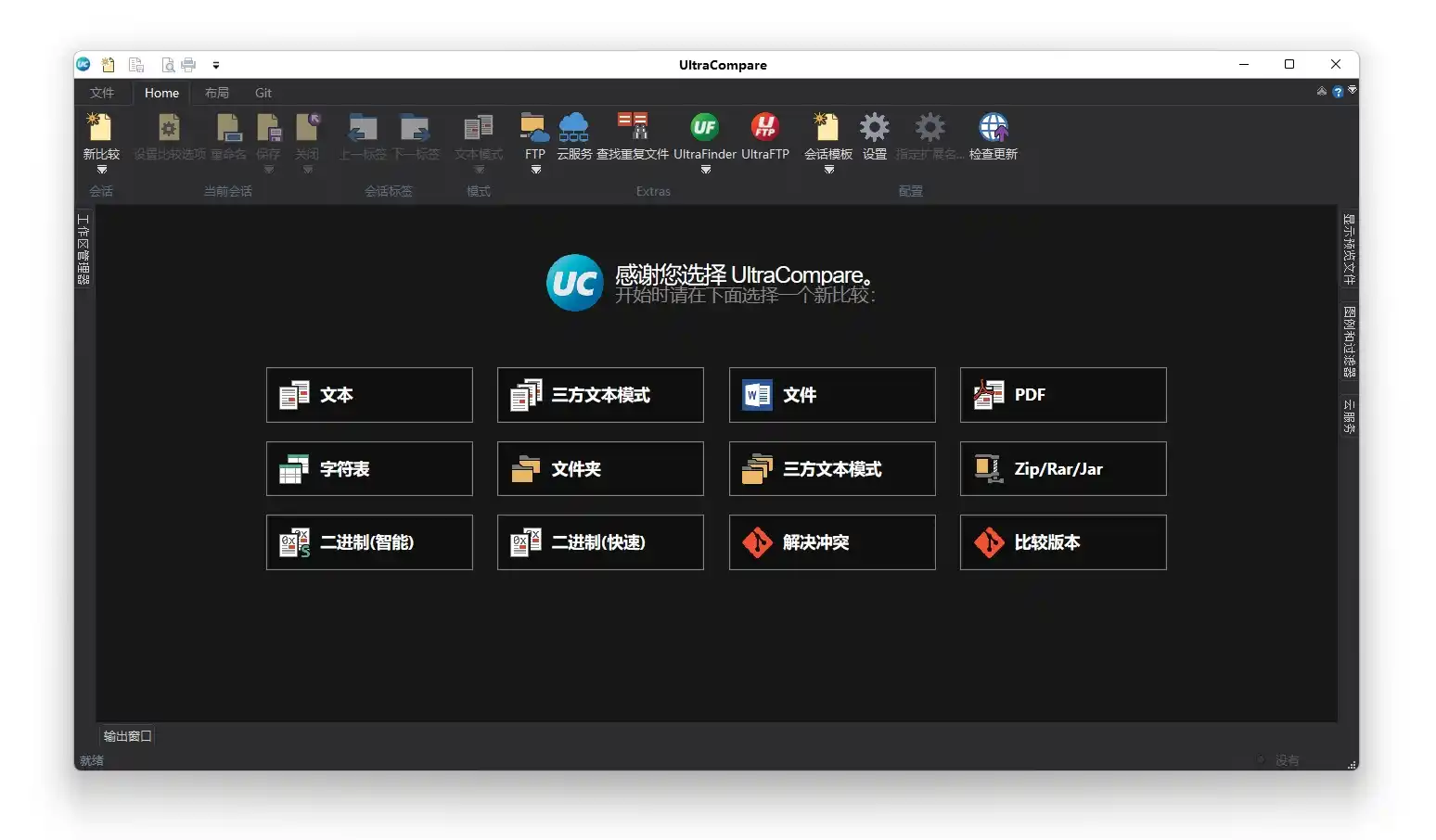Start 三方文本模式 with folder icon
Viewport: 1436px width, 840px height.
pyautogui.click(x=832, y=469)
